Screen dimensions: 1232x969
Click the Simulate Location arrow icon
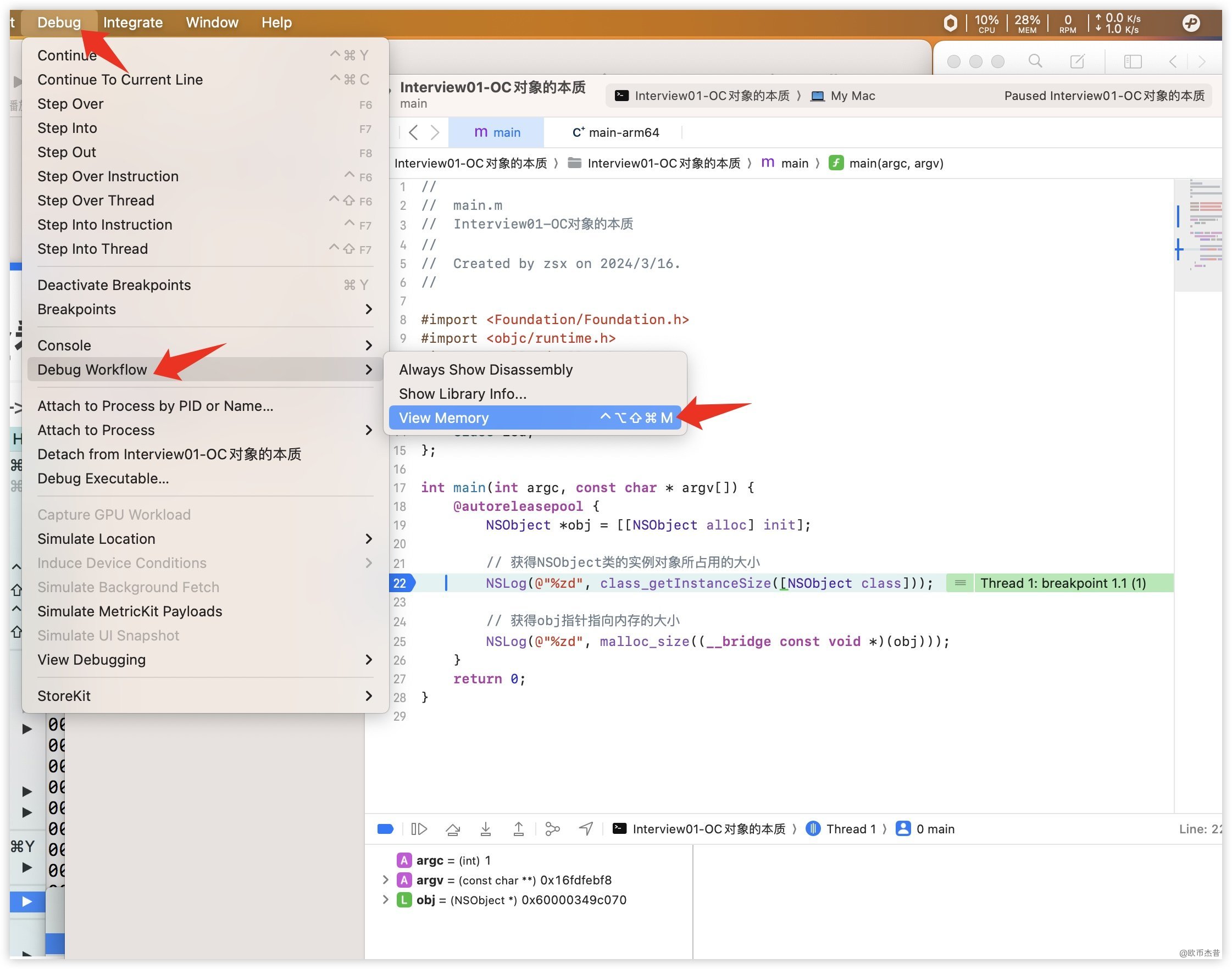click(x=586, y=829)
